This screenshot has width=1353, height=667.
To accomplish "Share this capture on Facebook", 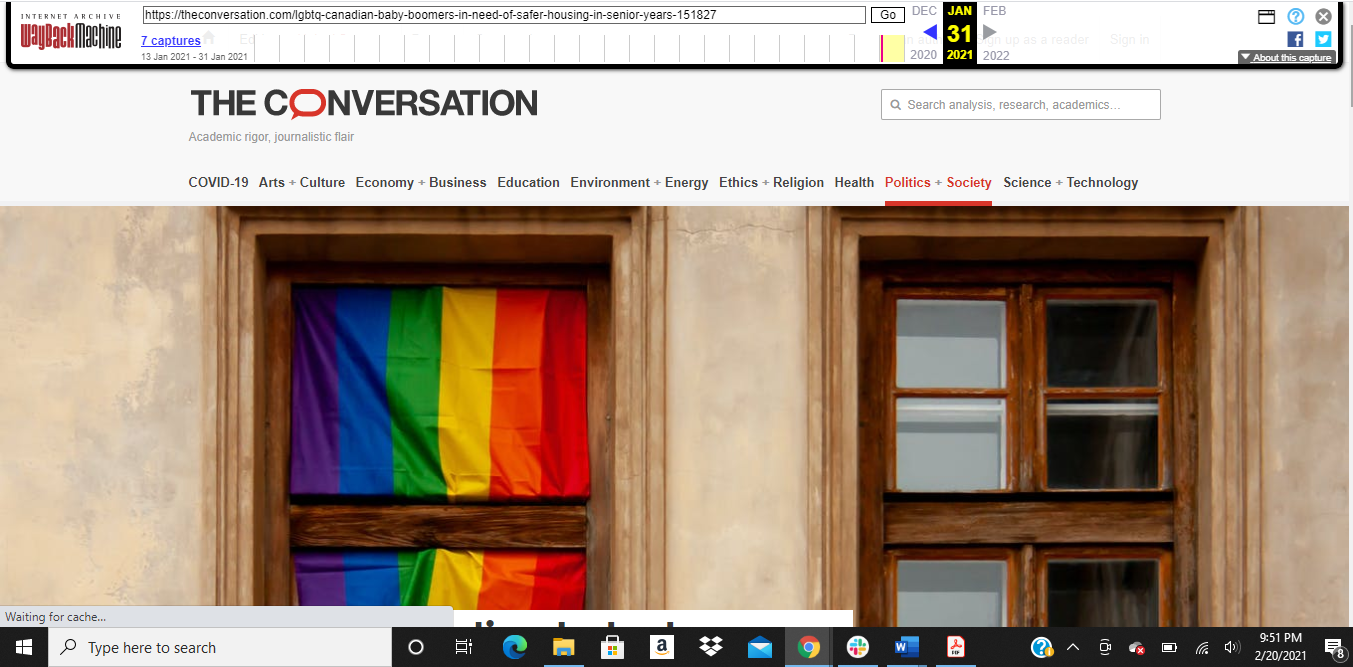I will (x=1295, y=39).
